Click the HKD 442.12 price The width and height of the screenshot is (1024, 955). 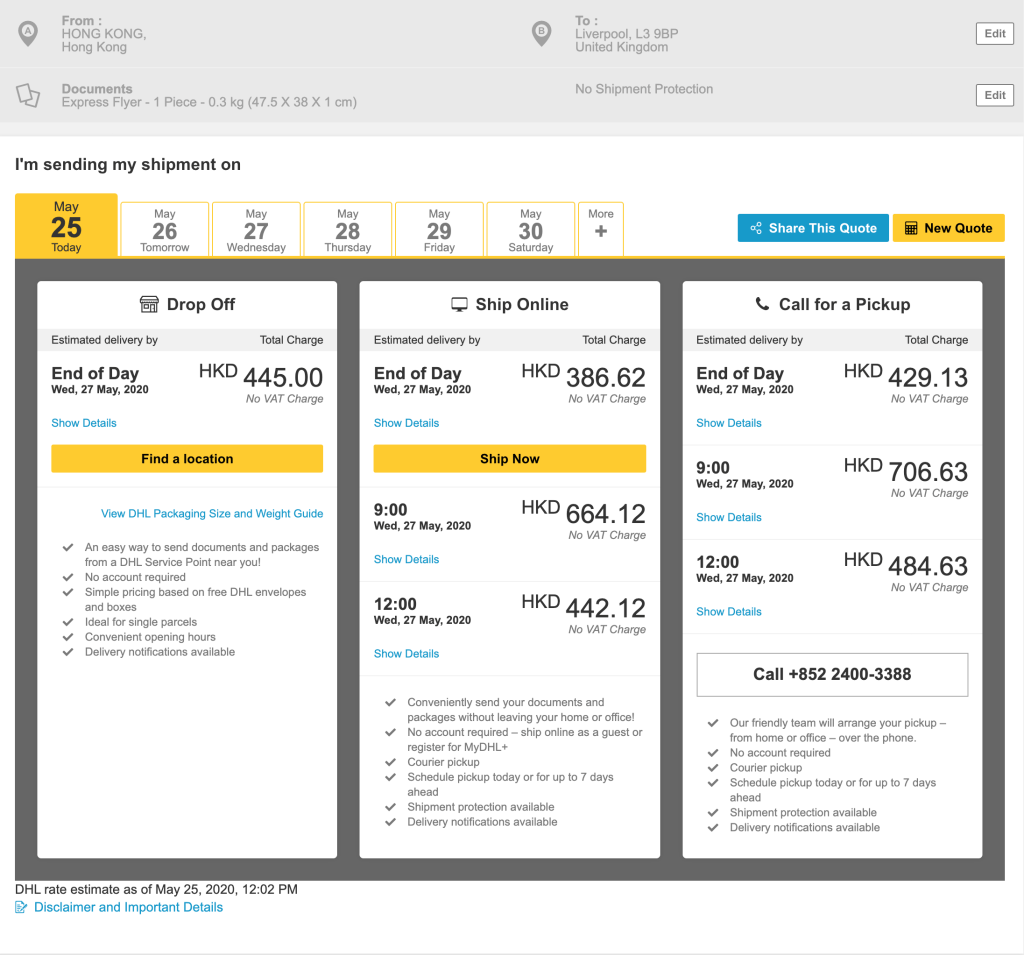(583, 607)
